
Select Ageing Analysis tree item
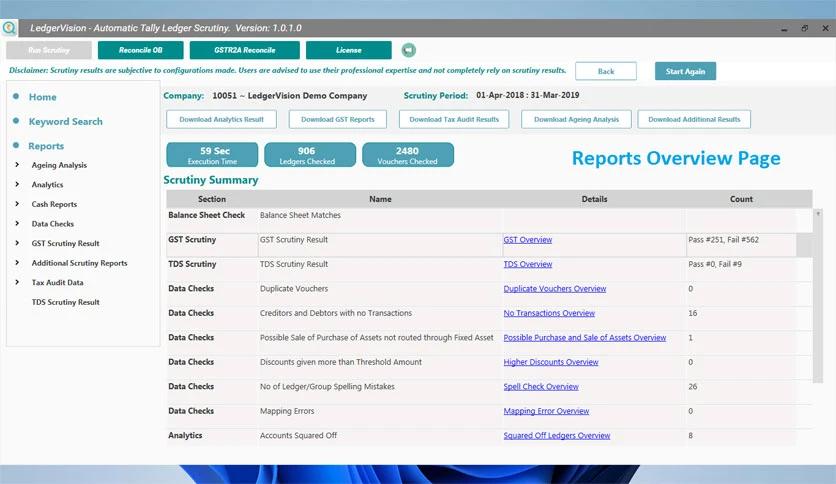pos(59,165)
